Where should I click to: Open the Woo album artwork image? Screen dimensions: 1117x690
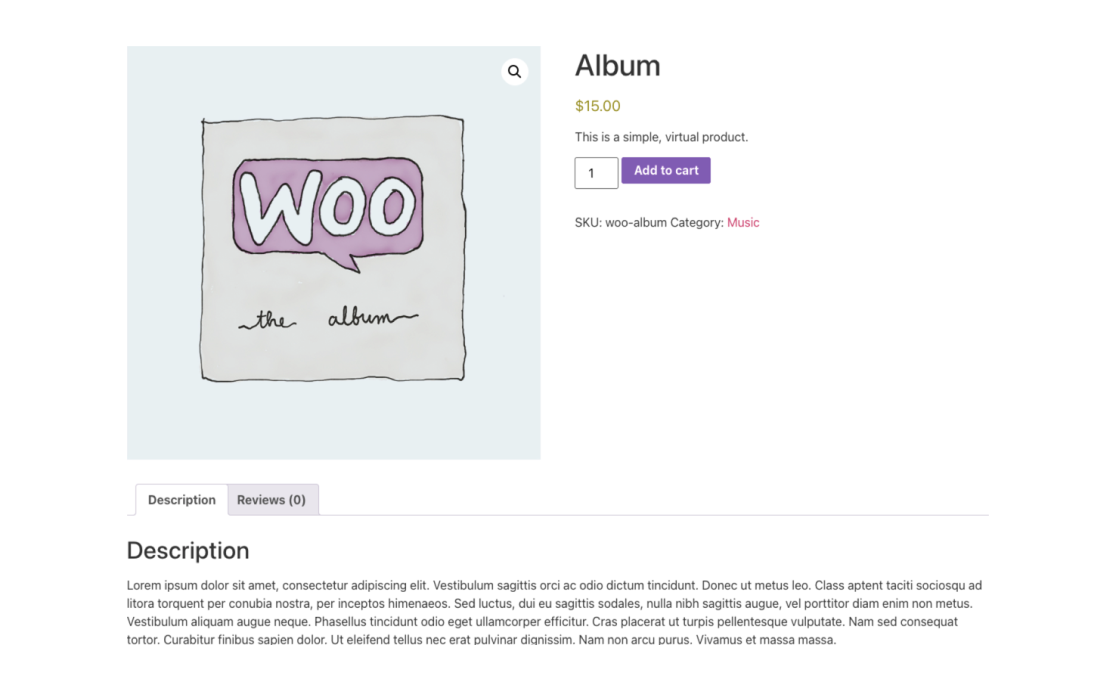[x=333, y=253]
